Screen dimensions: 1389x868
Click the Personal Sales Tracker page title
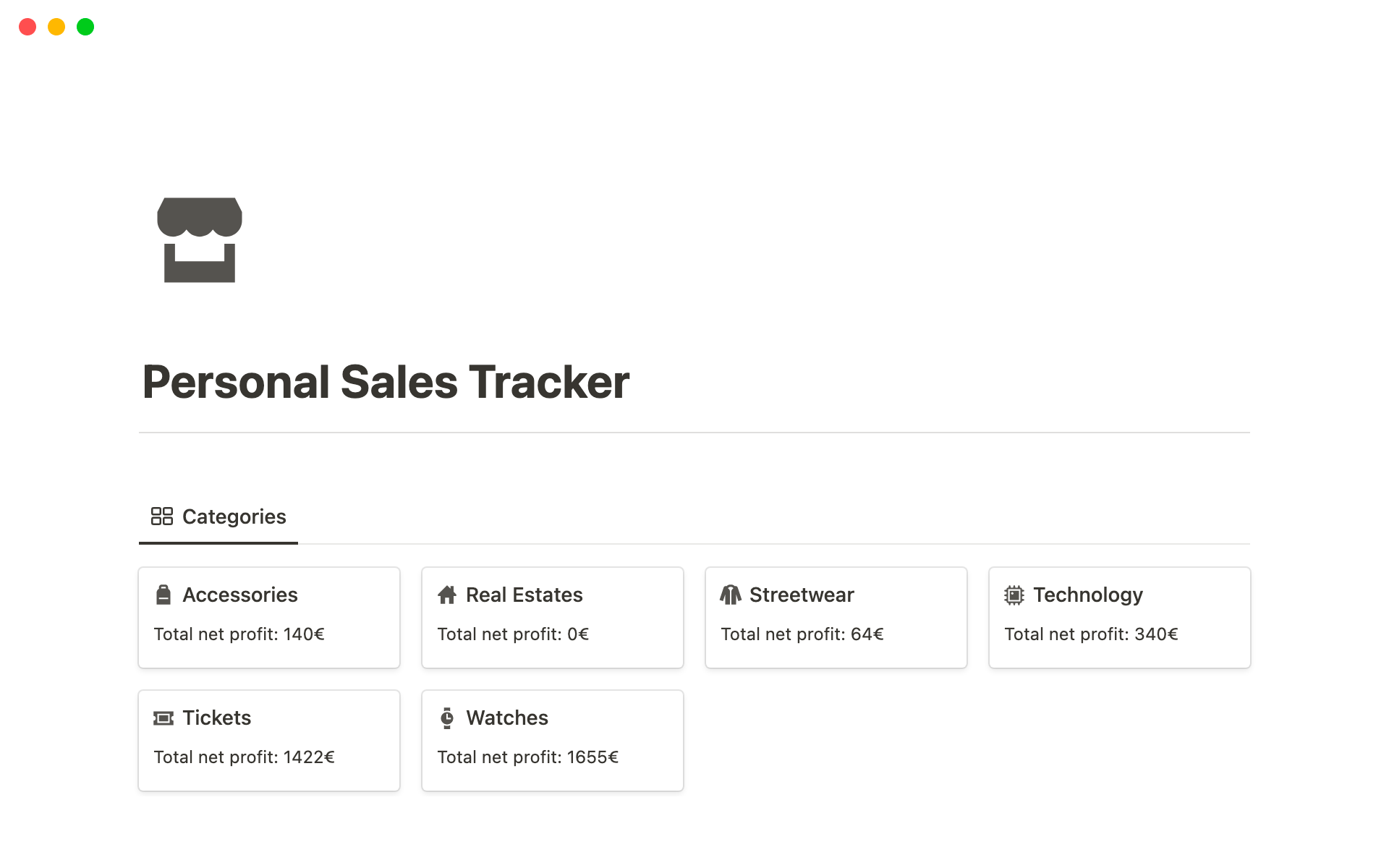[x=386, y=382]
